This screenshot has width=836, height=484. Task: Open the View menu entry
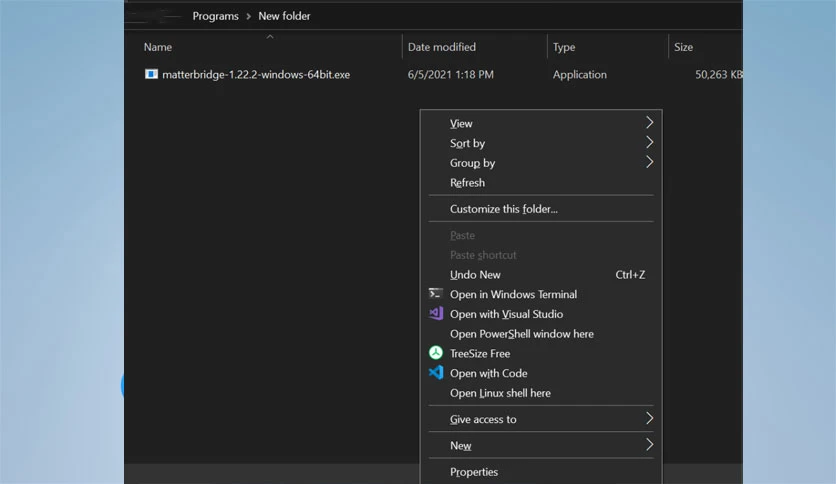click(x=541, y=123)
